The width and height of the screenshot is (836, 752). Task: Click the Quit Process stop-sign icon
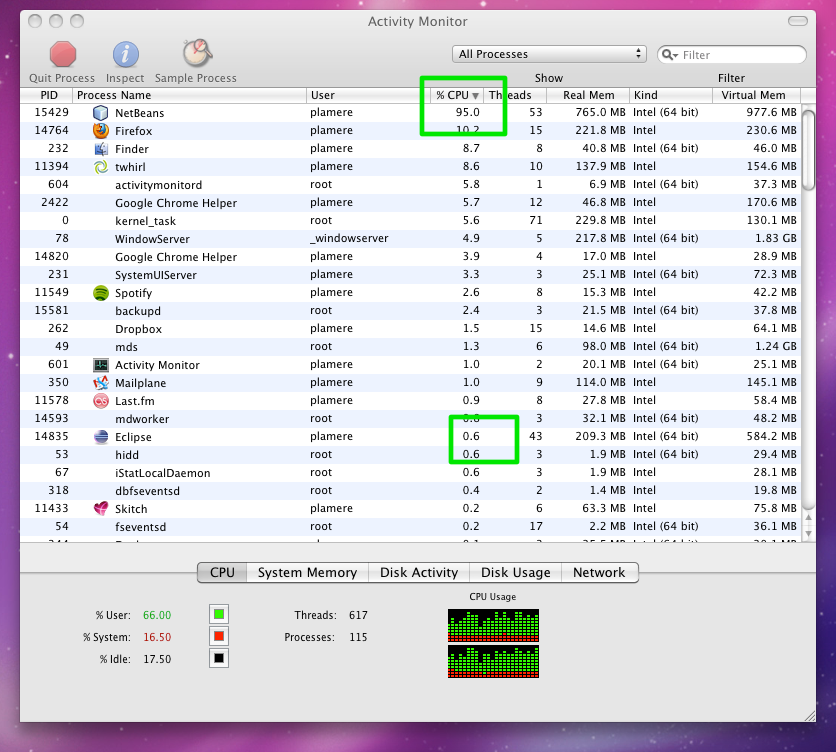(63, 54)
